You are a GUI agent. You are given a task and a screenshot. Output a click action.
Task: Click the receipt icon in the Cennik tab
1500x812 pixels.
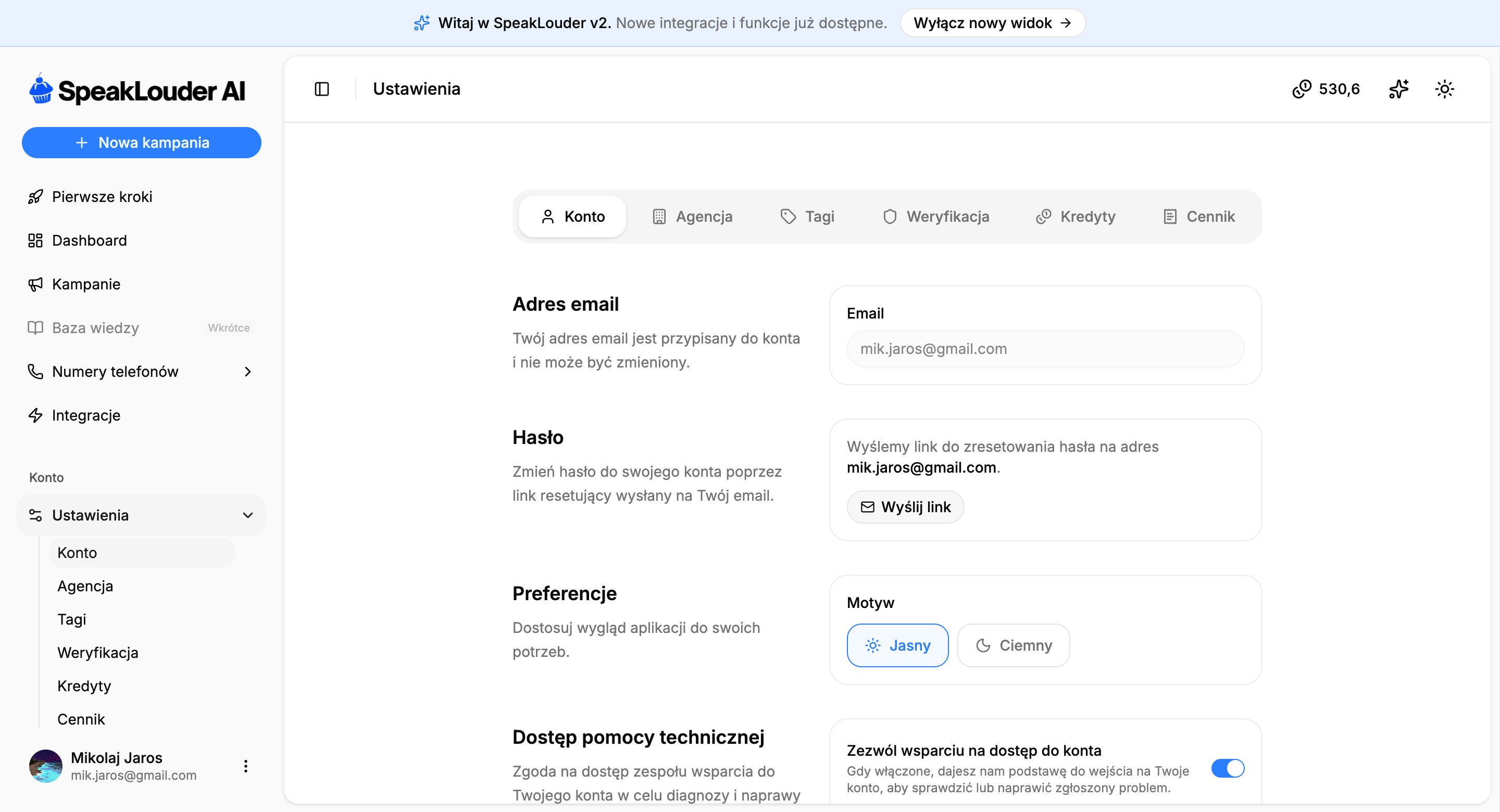tap(1170, 217)
